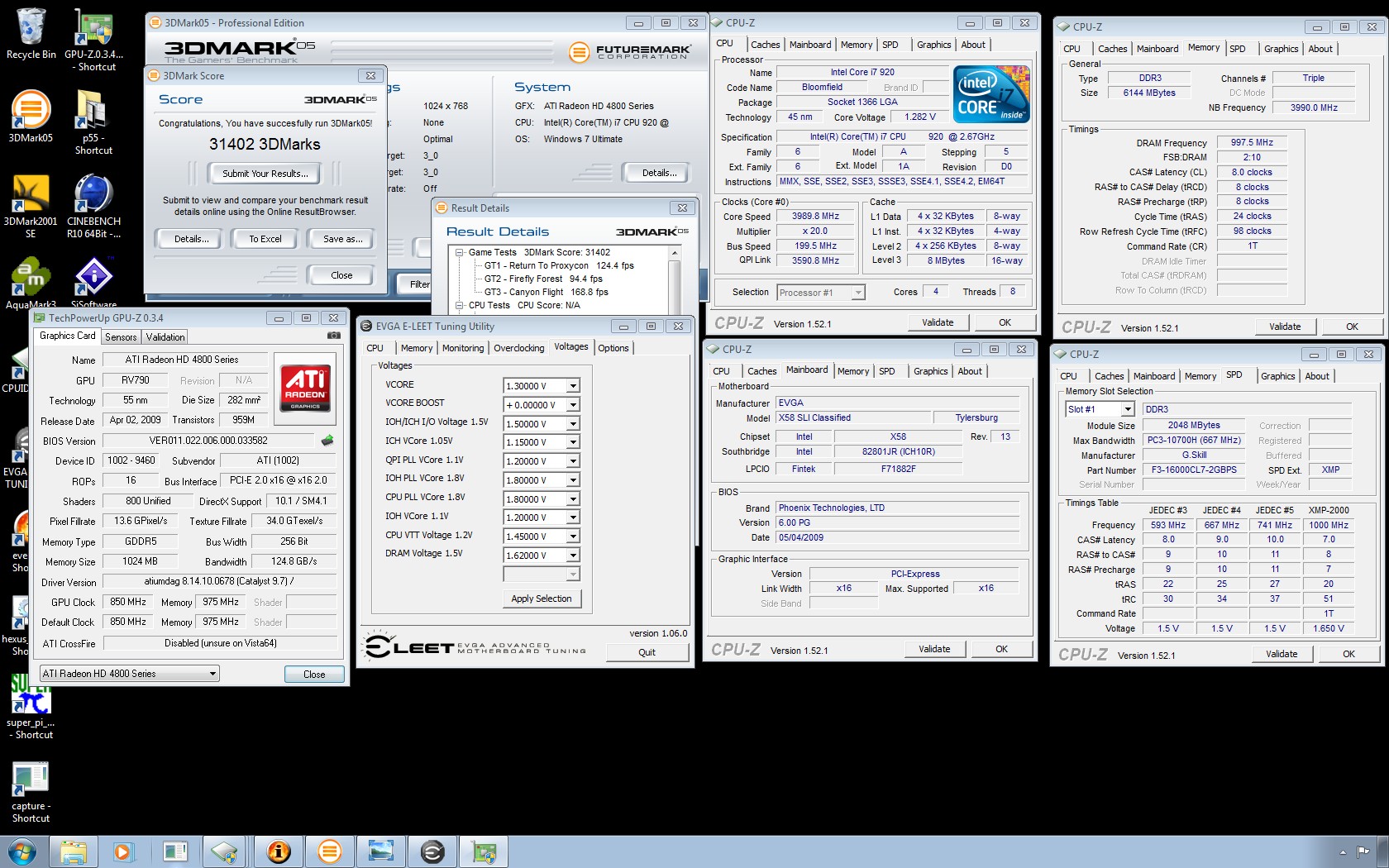Click the ATI Radeon Graphics logo

[x=305, y=388]
